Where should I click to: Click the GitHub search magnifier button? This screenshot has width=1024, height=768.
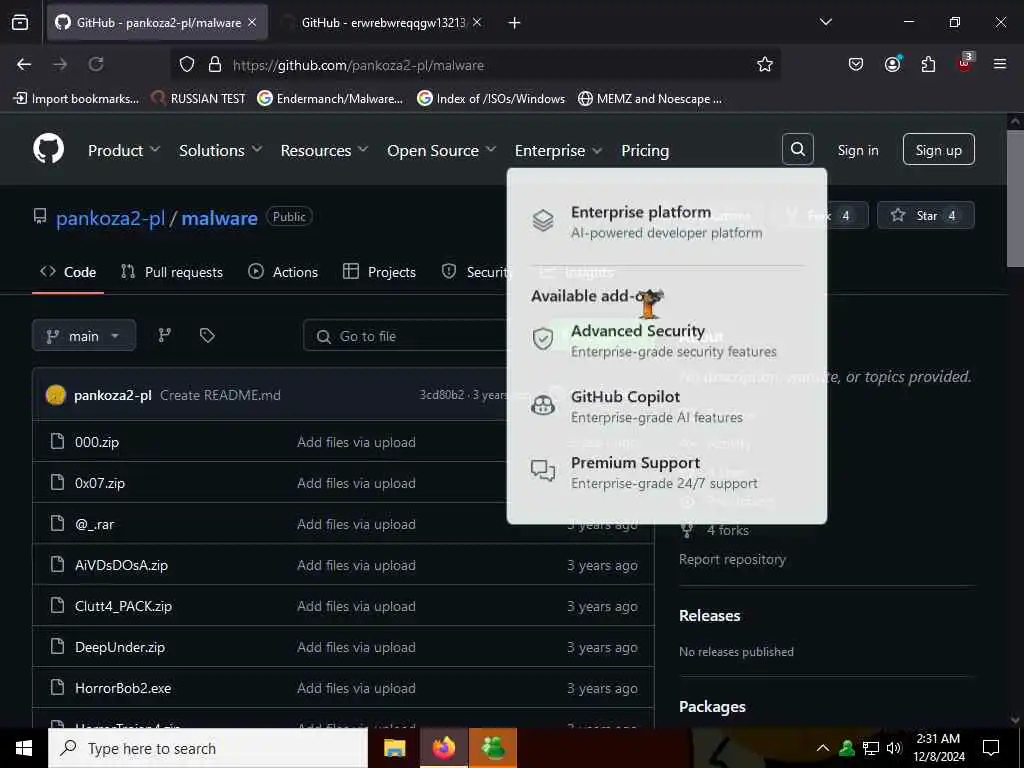coord(797,150)
